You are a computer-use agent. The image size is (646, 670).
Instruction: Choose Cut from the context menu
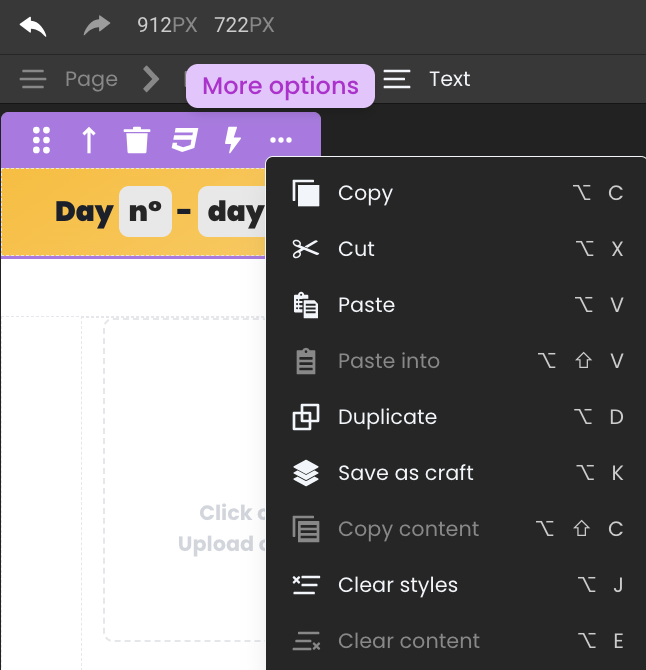[456, 249]
